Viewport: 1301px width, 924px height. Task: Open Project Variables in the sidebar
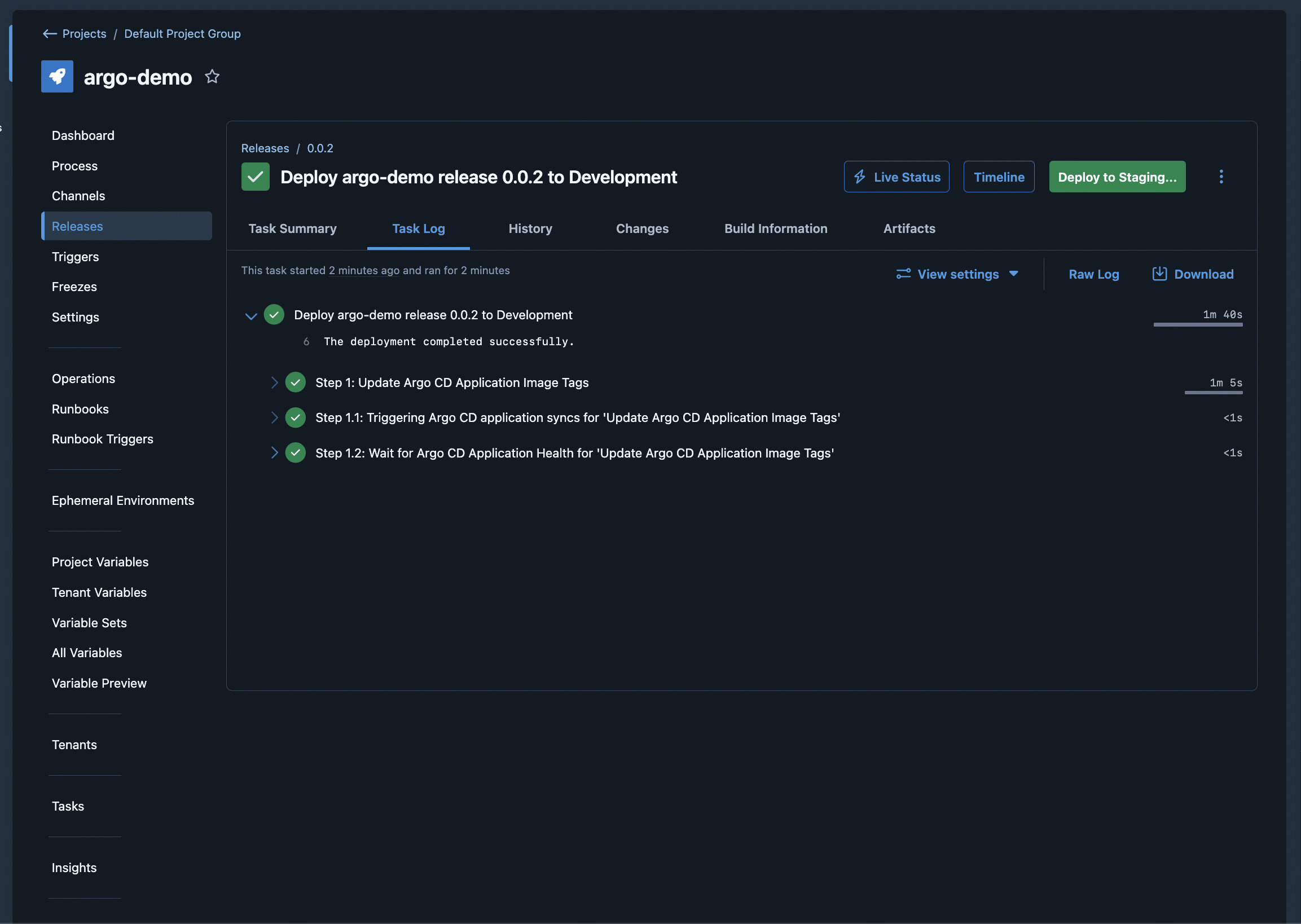coord(100,562)
